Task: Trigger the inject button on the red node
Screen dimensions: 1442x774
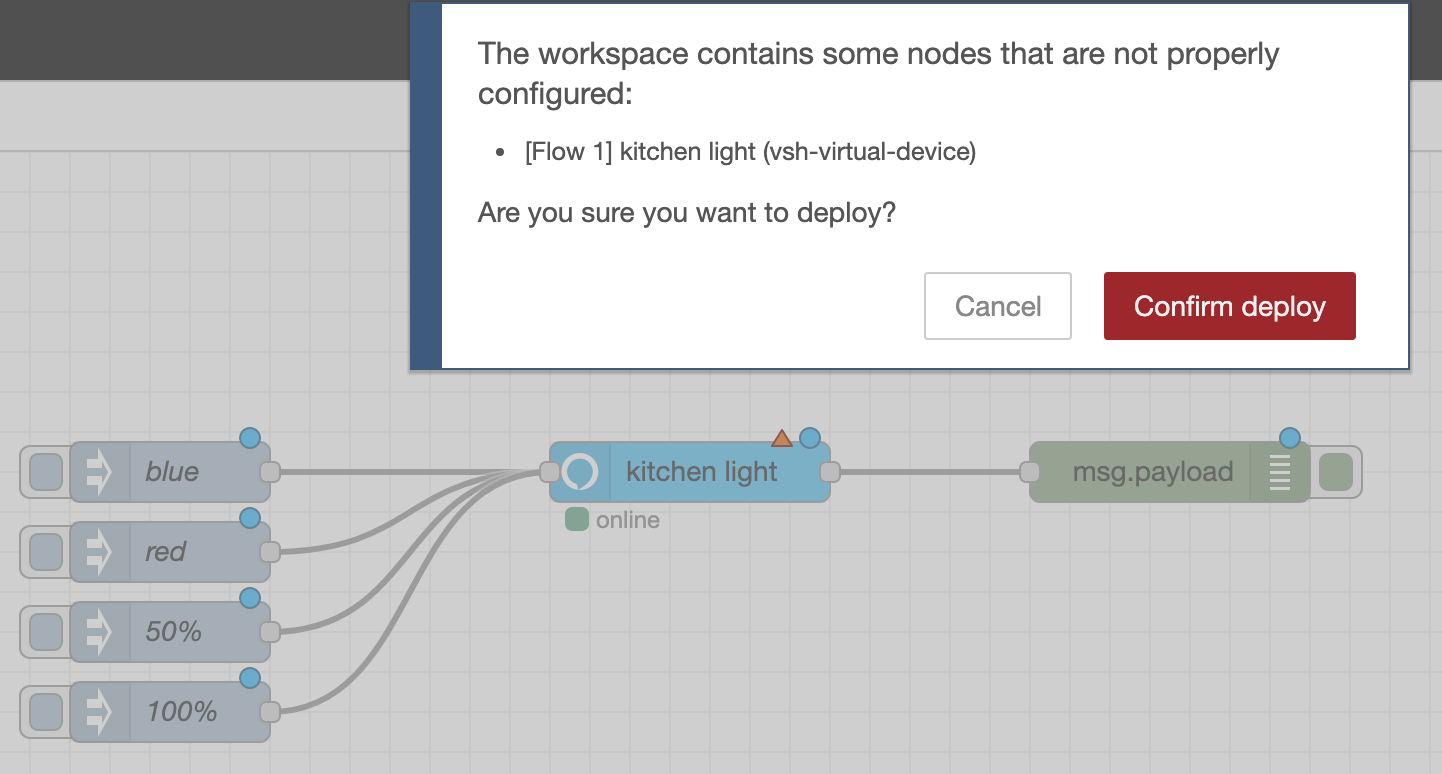Action: 44,551
